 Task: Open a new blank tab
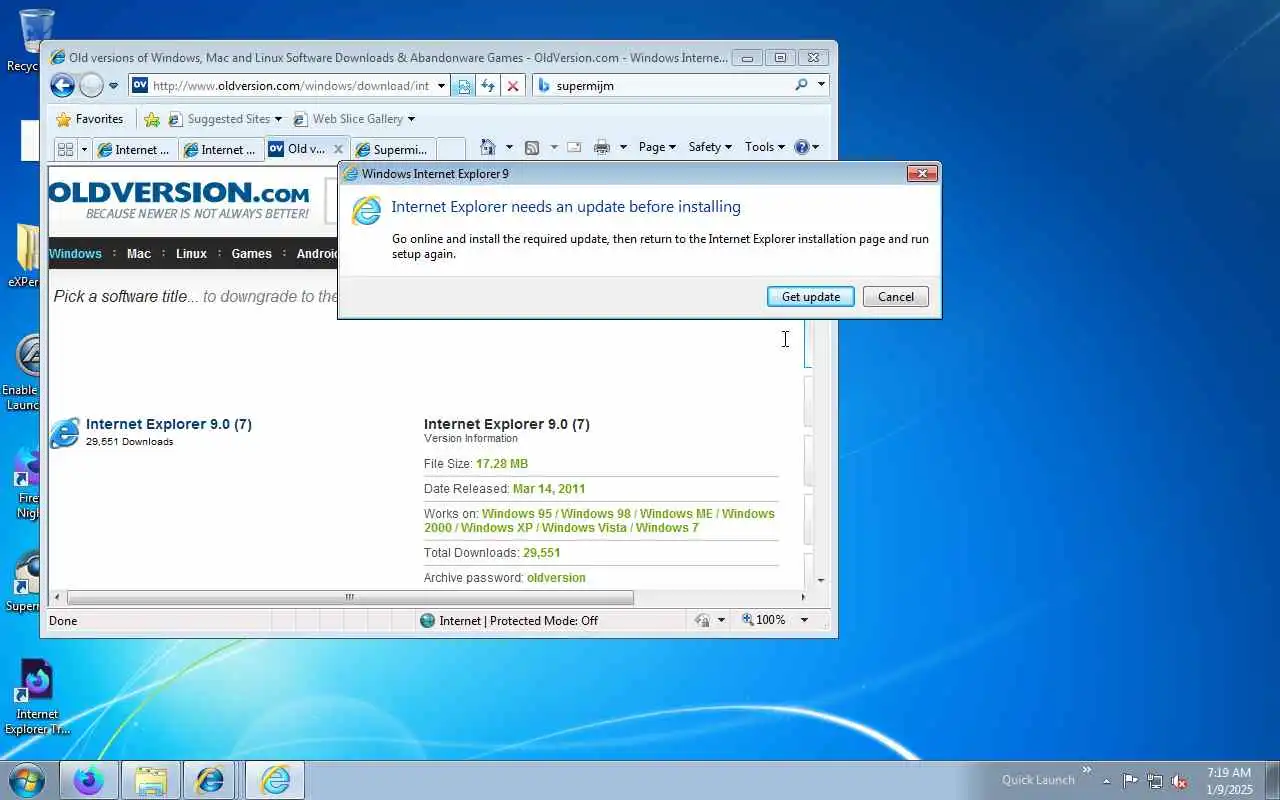click(451, 150)
